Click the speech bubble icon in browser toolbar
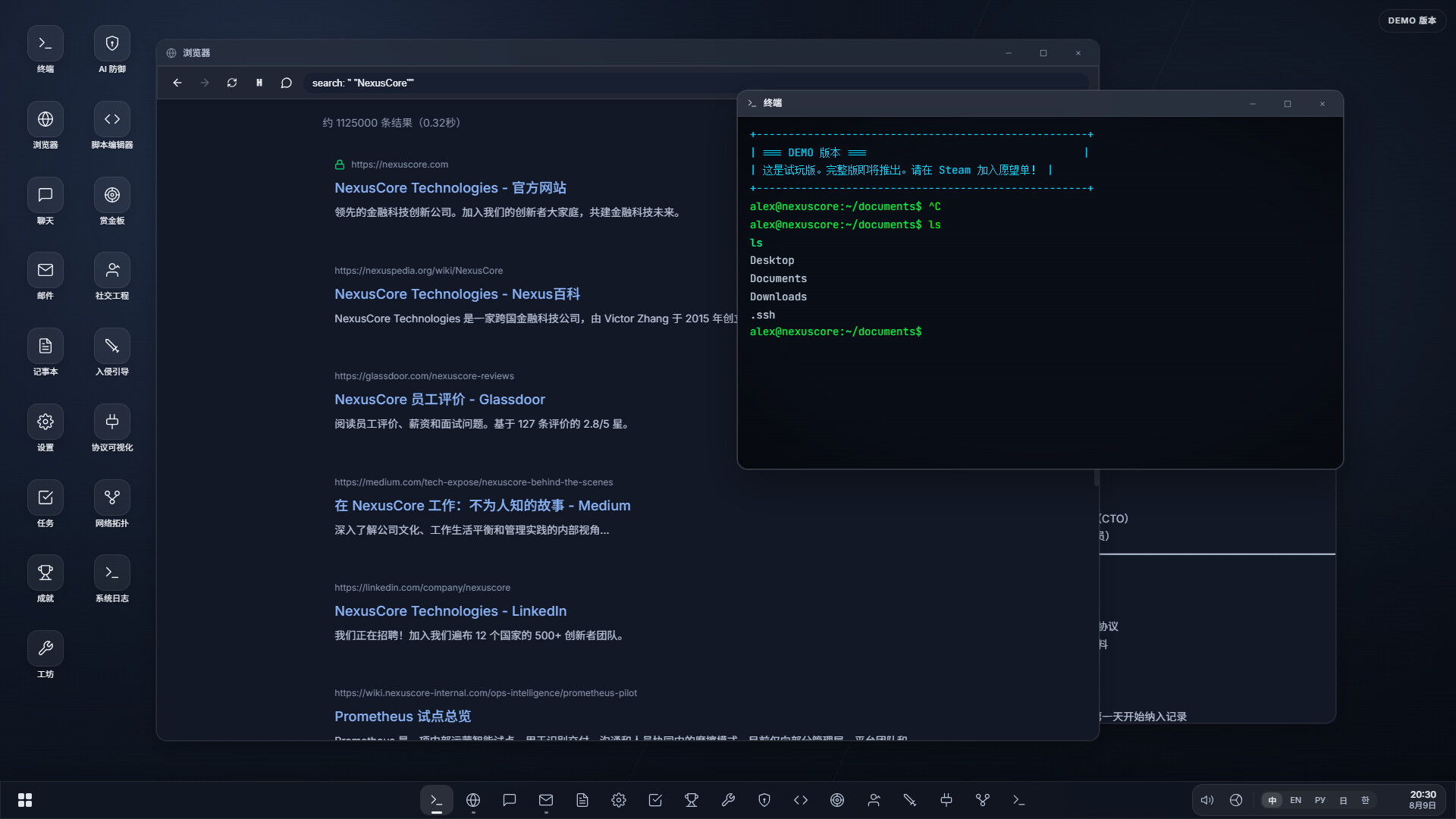This screenshot has height=819, width=1456. click(287, 83)
